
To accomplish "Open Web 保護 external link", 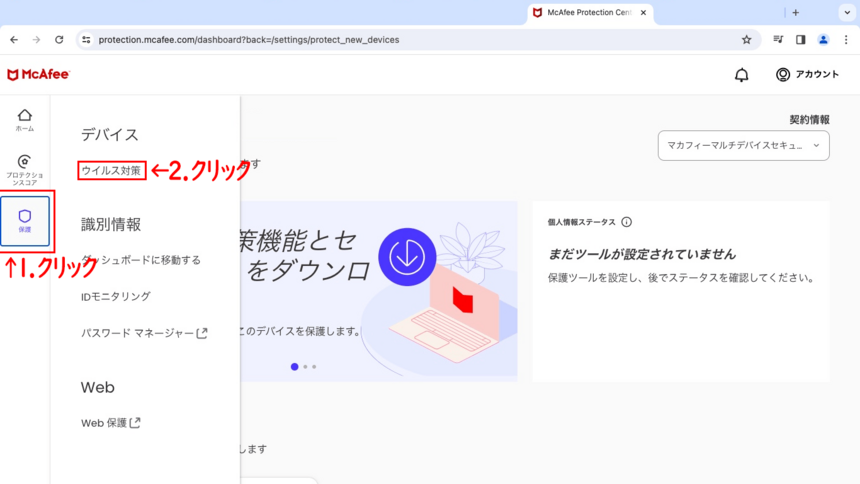I will click(x=111, y=423).
